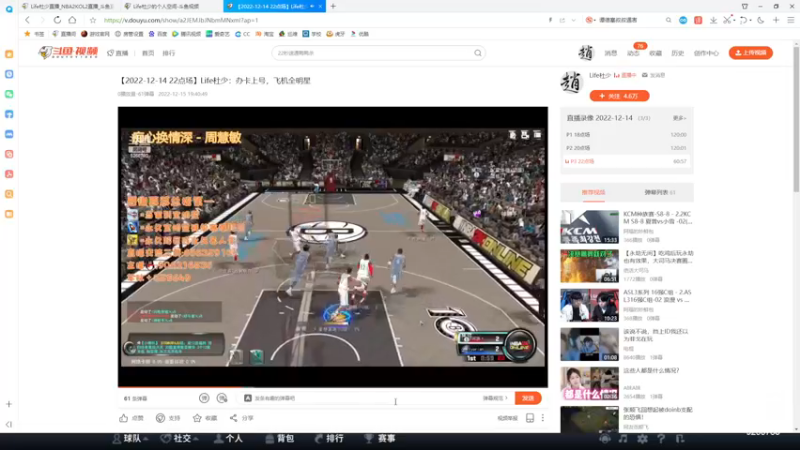The height and width of the screenshot is (450, 800).
Task: Click the browser undo arrow icon
Action: [x=743, y=20]
